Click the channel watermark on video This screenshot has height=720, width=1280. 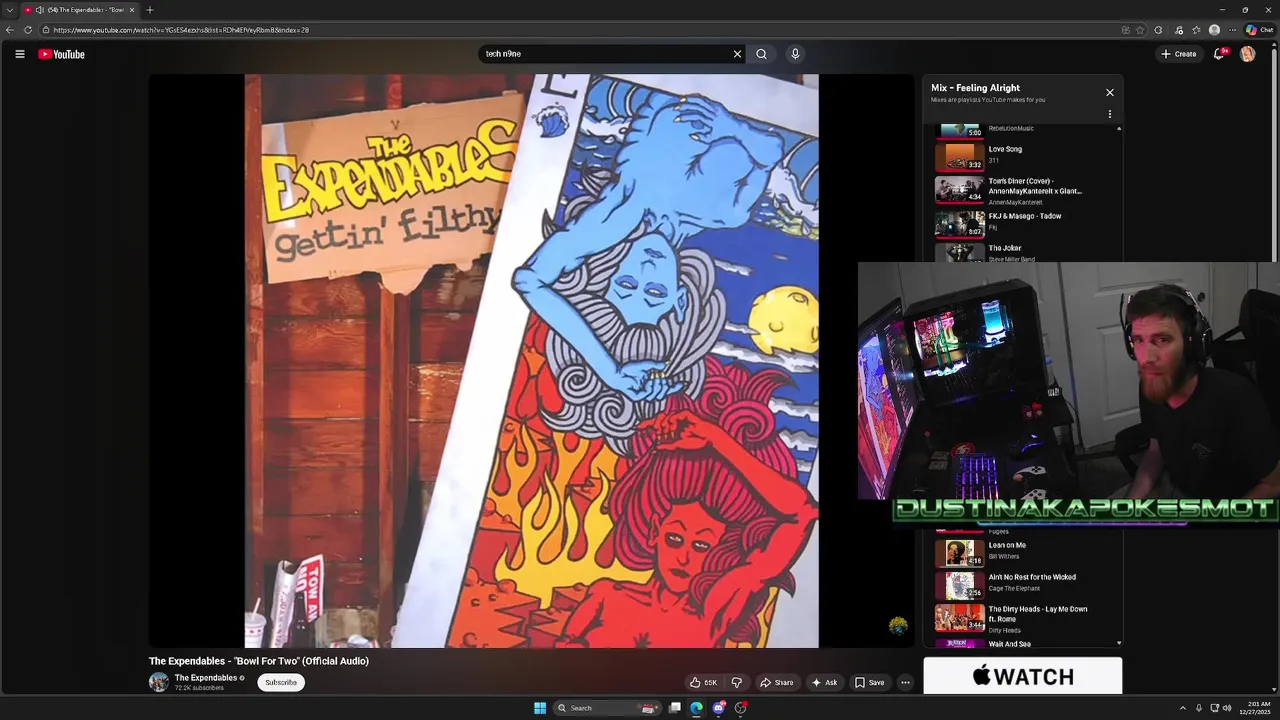[x=898, y=626]
